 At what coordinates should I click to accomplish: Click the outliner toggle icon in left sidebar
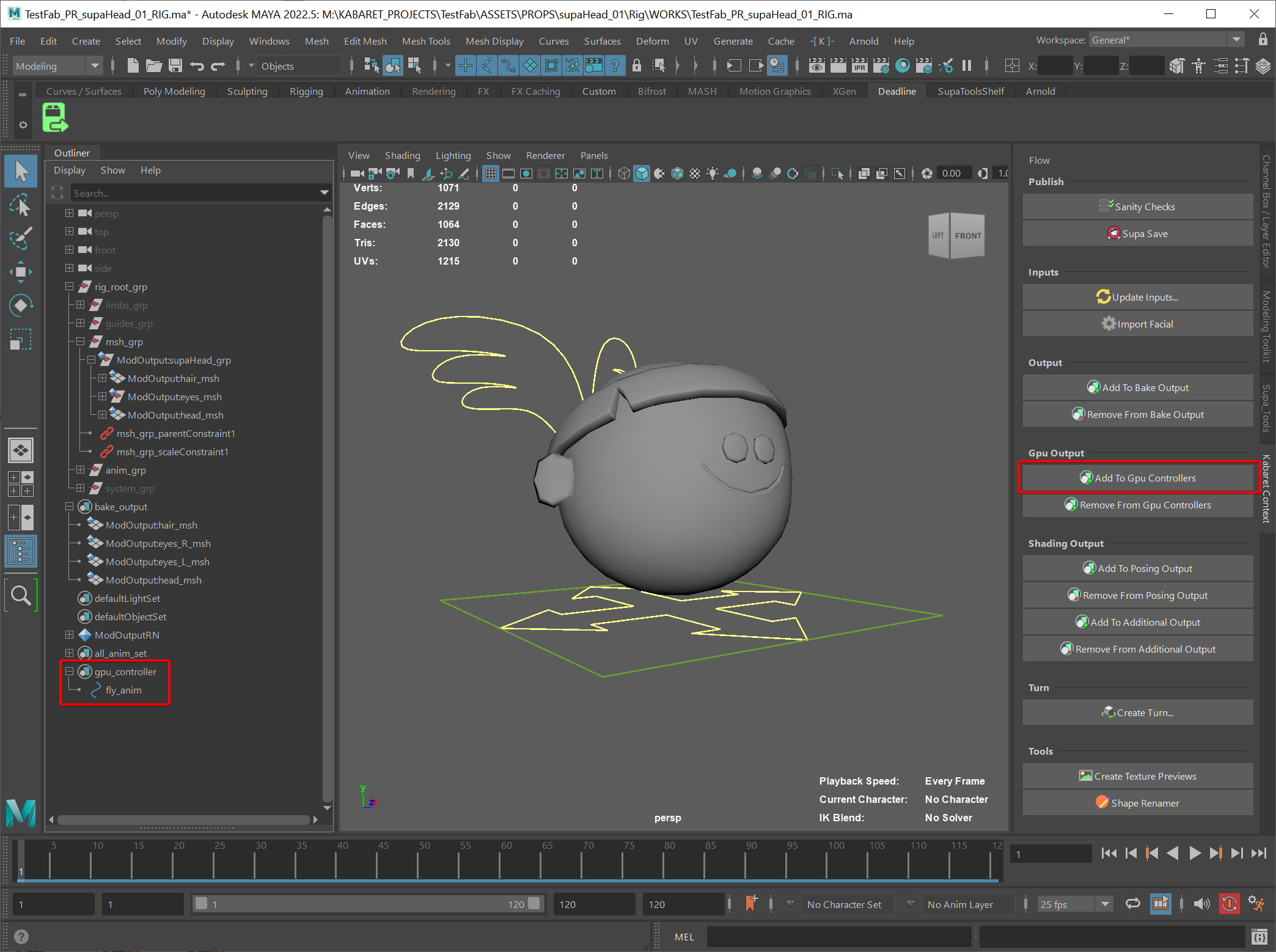click(x=21, y=551)
